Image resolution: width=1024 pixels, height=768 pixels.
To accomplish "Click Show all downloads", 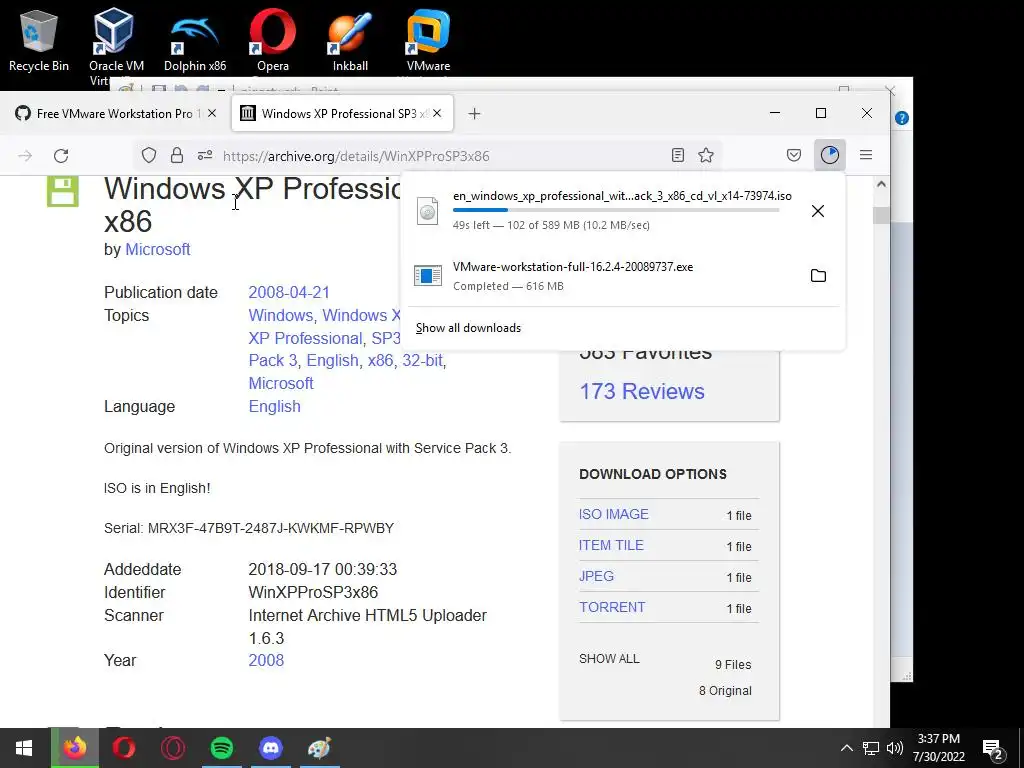I will point(468,328).
